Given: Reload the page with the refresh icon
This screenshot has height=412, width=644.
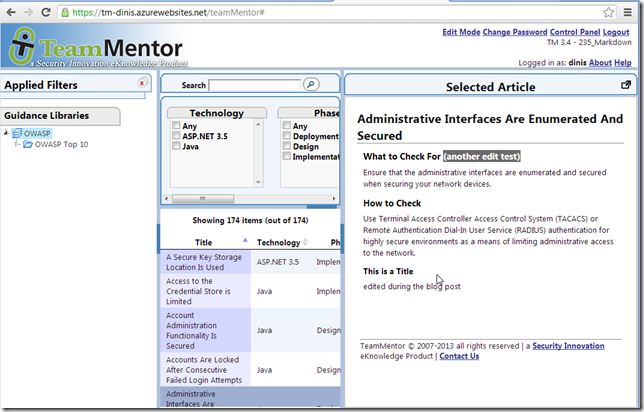Looking at the screenshot, I should click(x=46, y=12).
